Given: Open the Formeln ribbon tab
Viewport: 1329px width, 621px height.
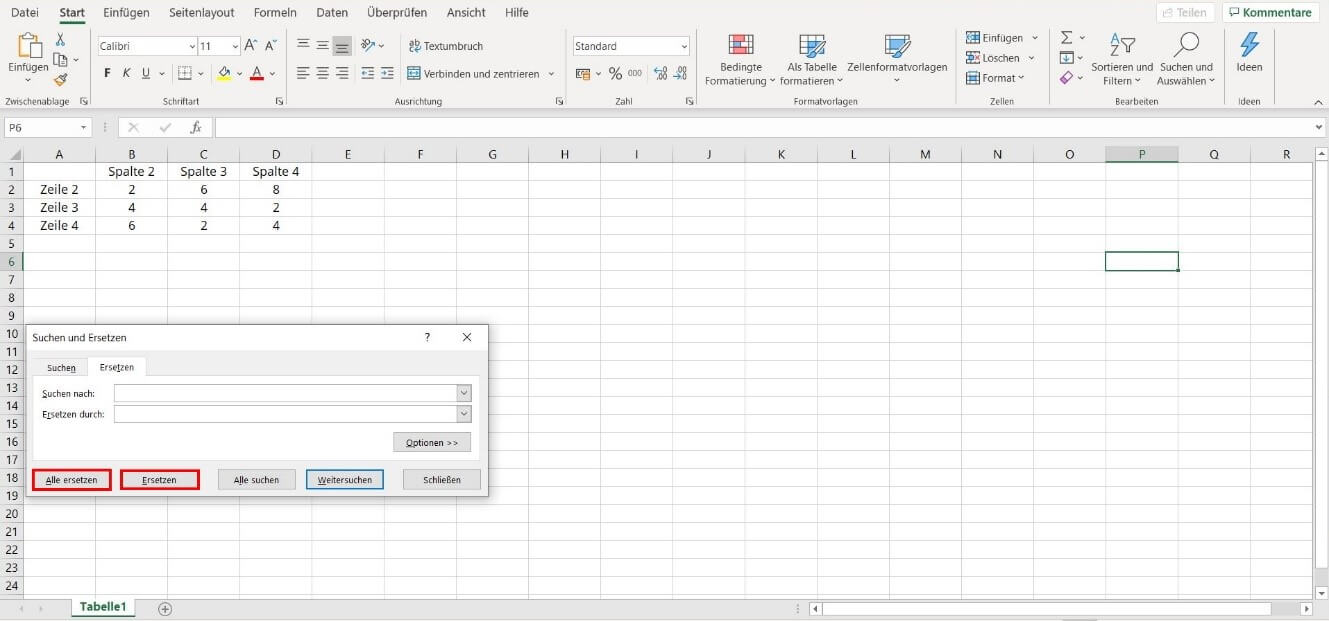Looking at the screenshot, I should [275, 13].
